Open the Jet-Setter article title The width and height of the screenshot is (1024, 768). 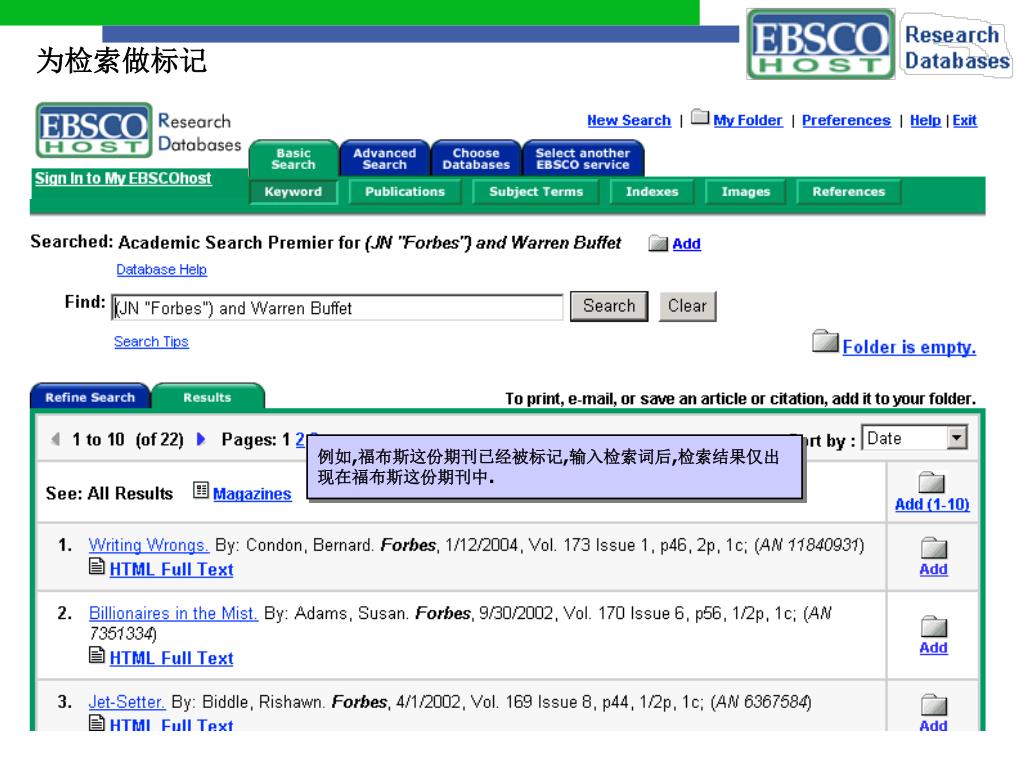pos(127,702)
